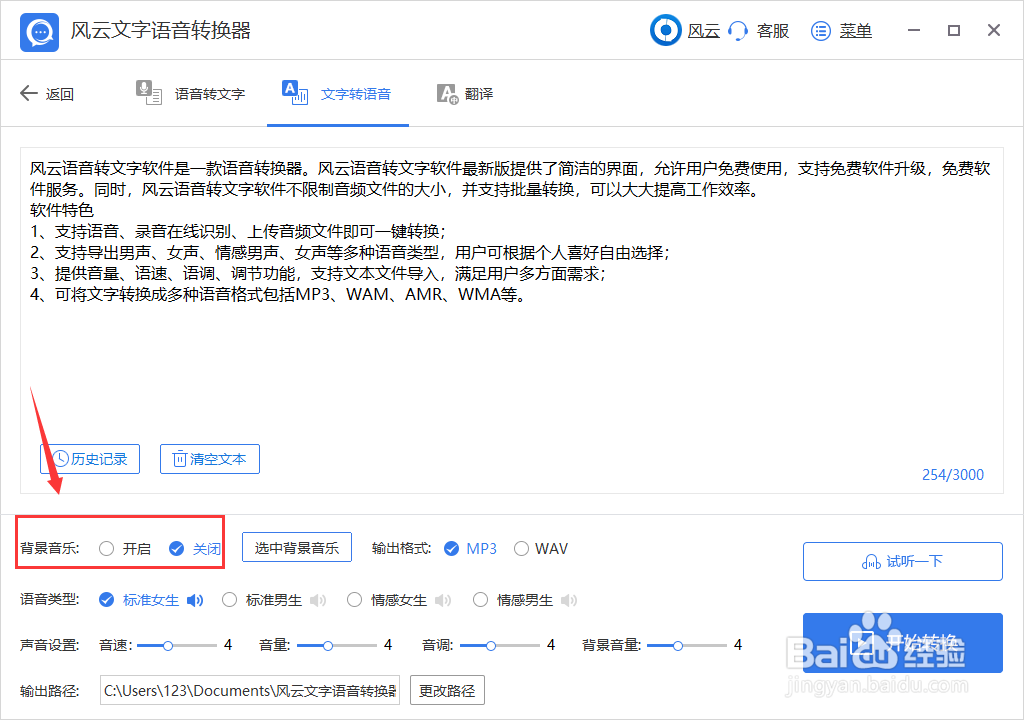The height and width of the screenshot is (720, 1024).
Task: Select 标准男生 voice type
Action: 229,600
